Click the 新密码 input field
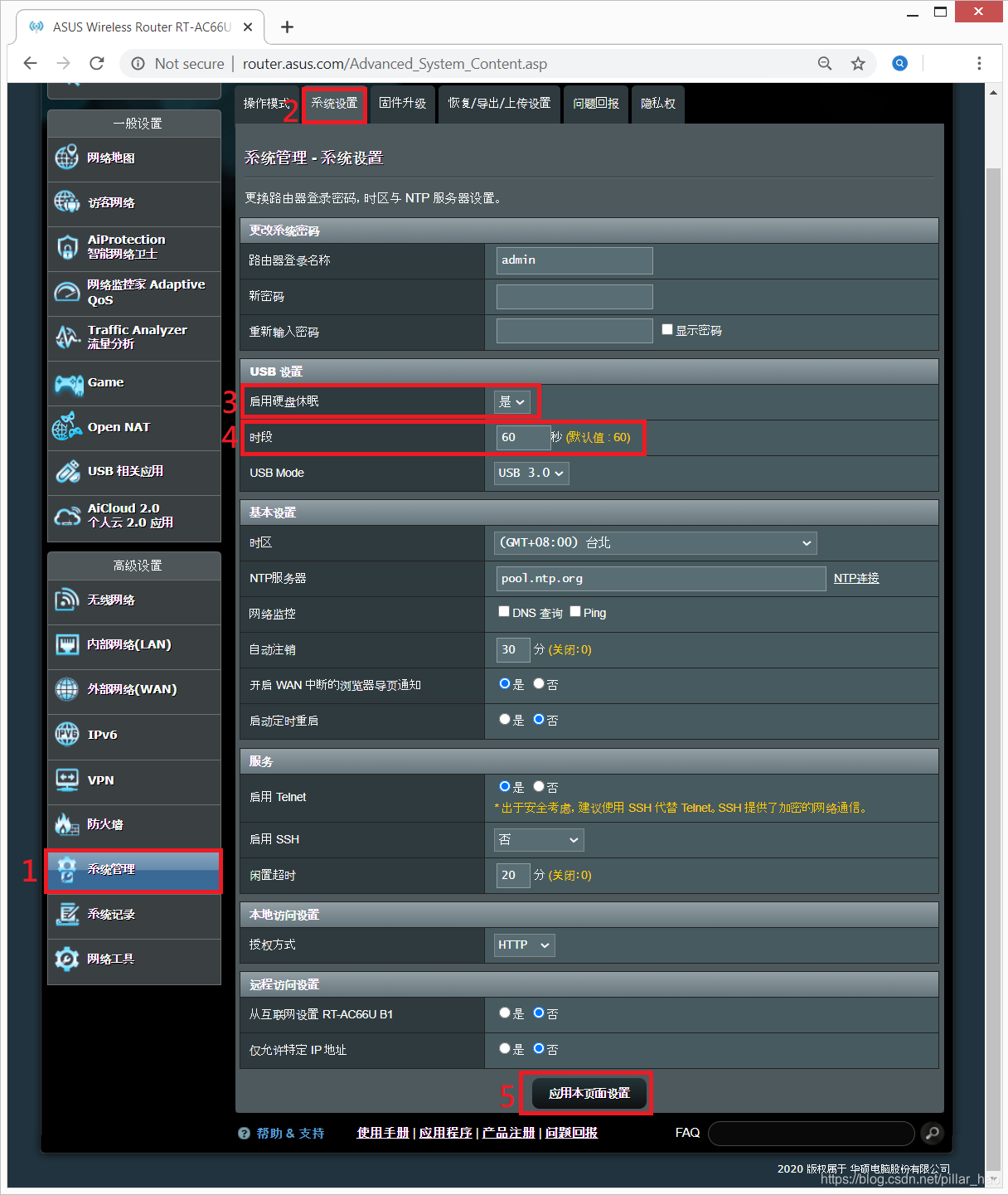The width and height of the screenshot is (1008, 1195). [x=574, y=297]
